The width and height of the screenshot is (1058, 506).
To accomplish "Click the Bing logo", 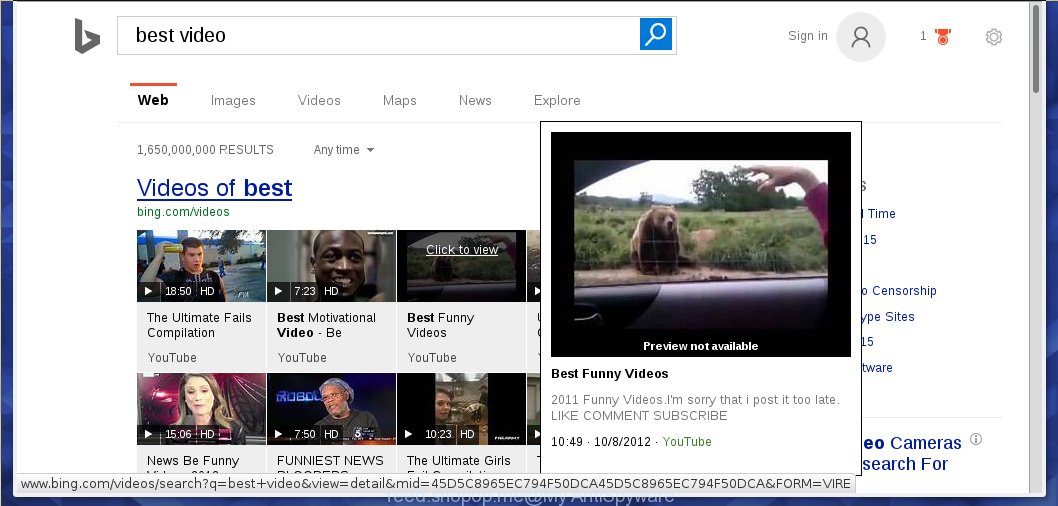I will (87, 36).
